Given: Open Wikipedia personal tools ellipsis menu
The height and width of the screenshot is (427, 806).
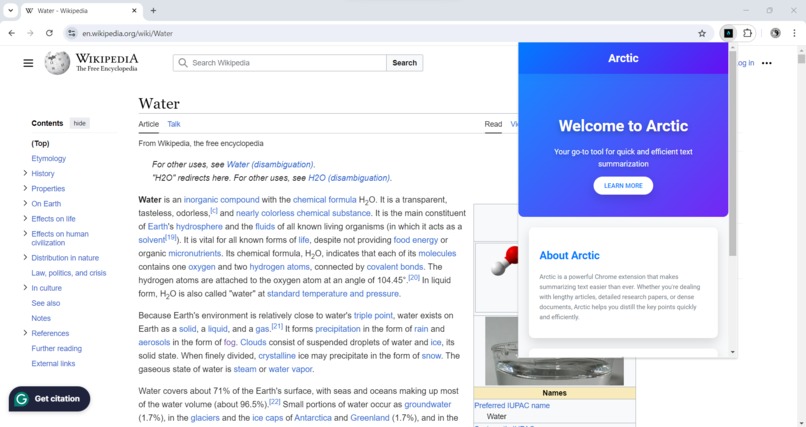Looking at the screenshot, I should point(766,63).
